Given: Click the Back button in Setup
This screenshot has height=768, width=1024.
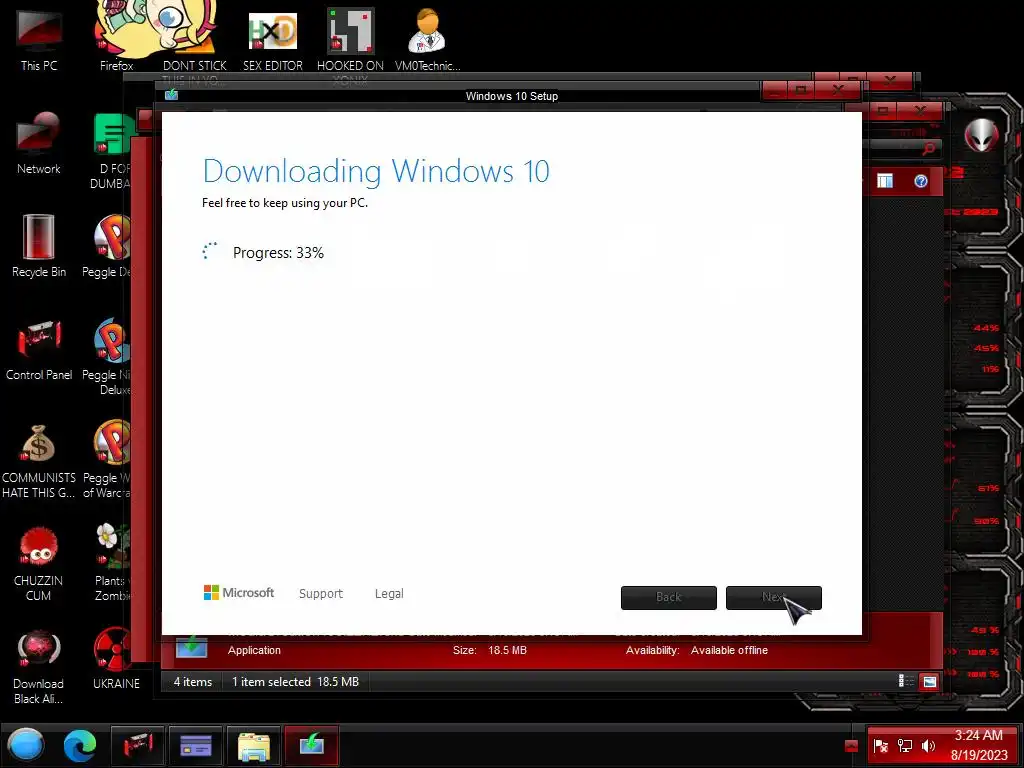Looking at the screenshot, I should click(669, 598).
